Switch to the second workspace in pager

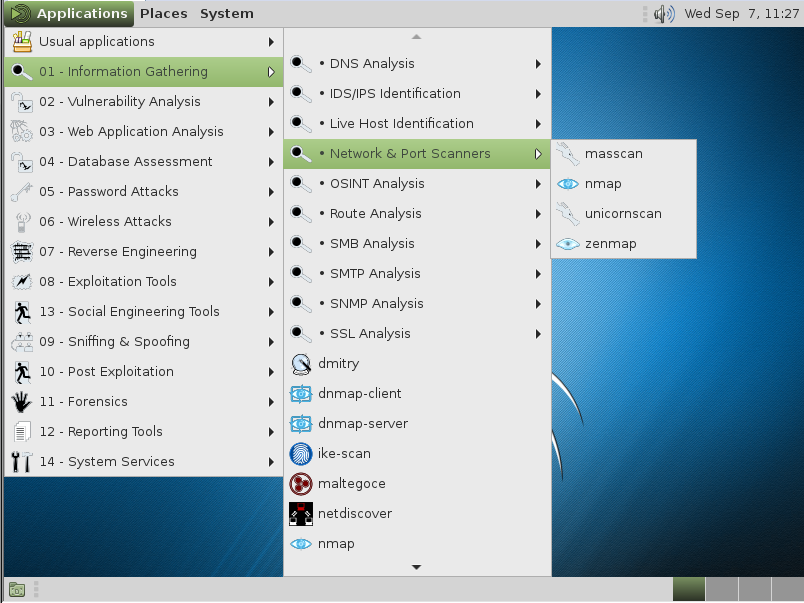click(x=721, y=590)
